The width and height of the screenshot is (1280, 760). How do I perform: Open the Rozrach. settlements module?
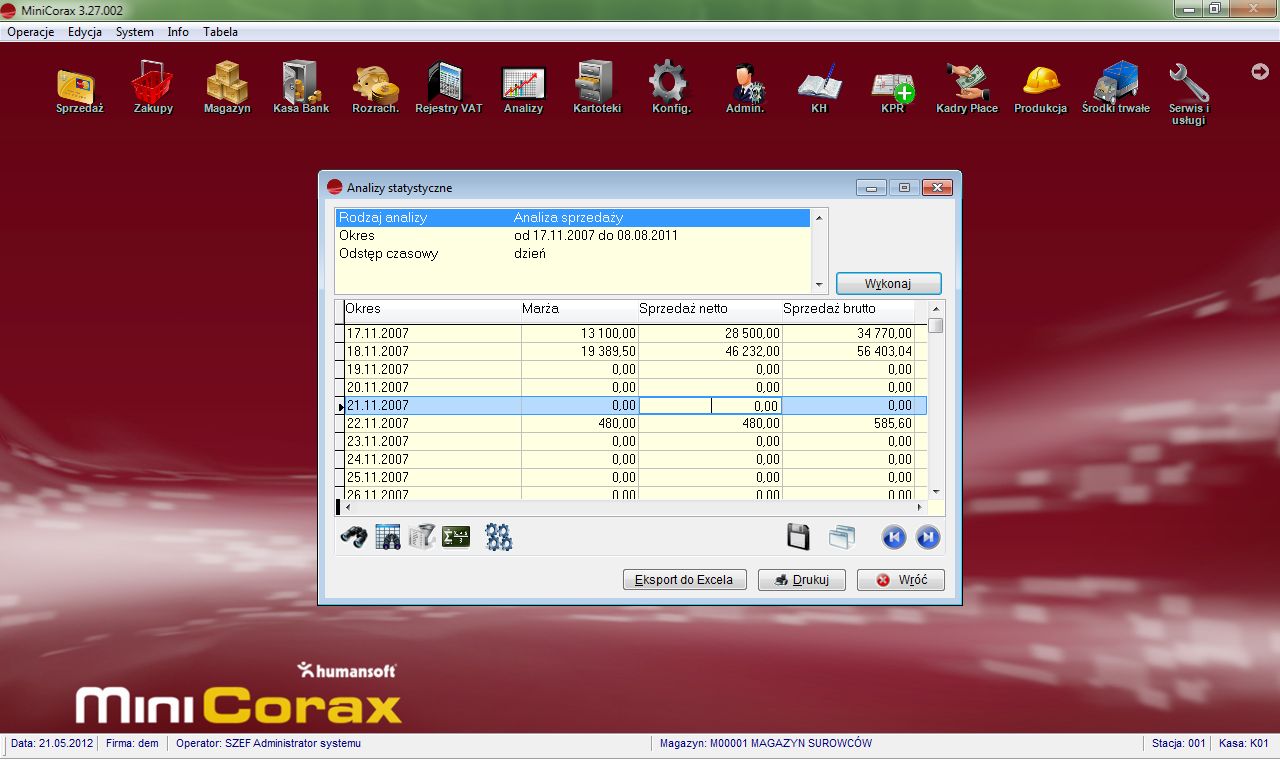point(375,89)
